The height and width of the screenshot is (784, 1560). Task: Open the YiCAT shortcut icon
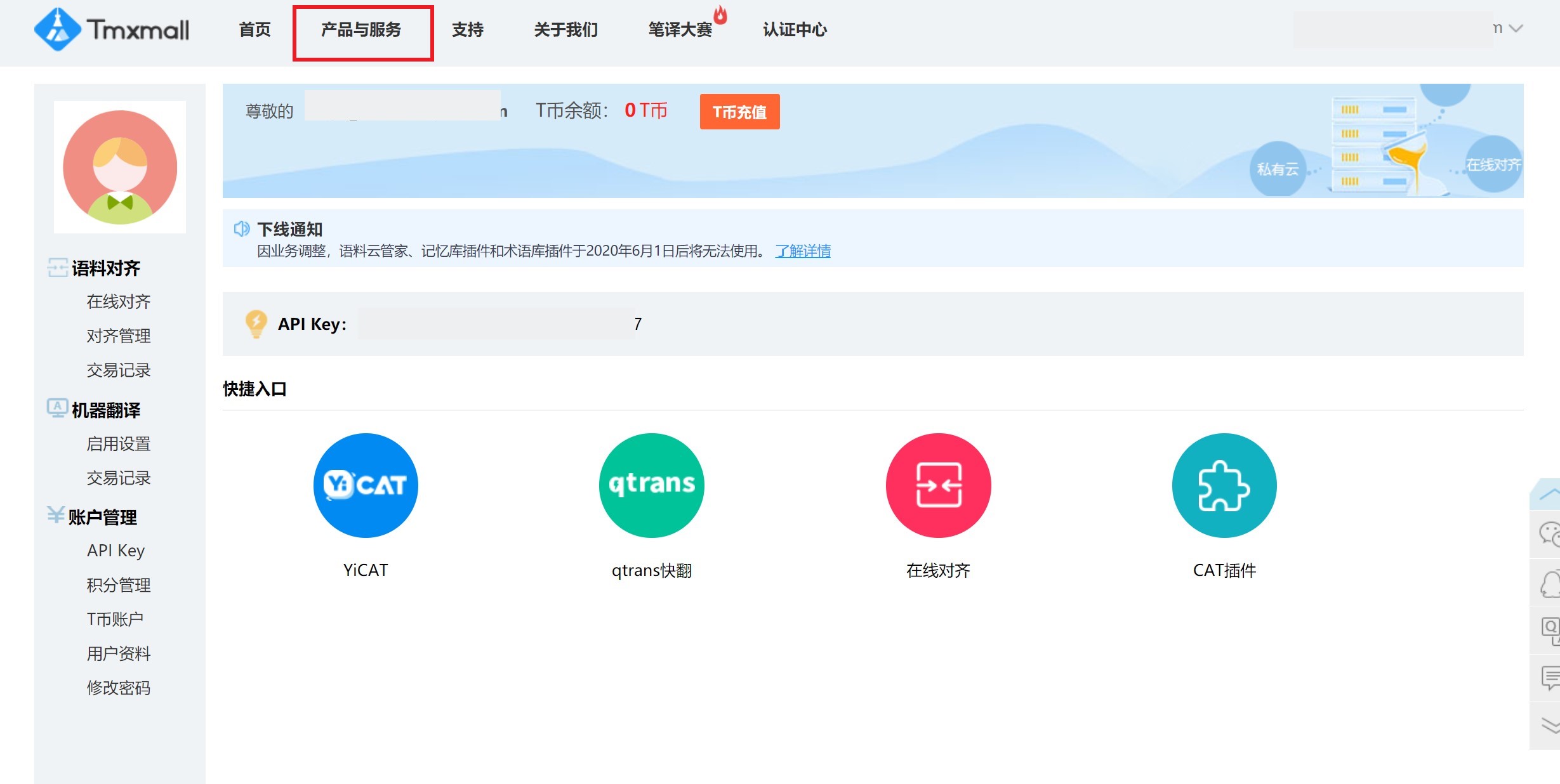pyautogui.click(x=366, y=485)
